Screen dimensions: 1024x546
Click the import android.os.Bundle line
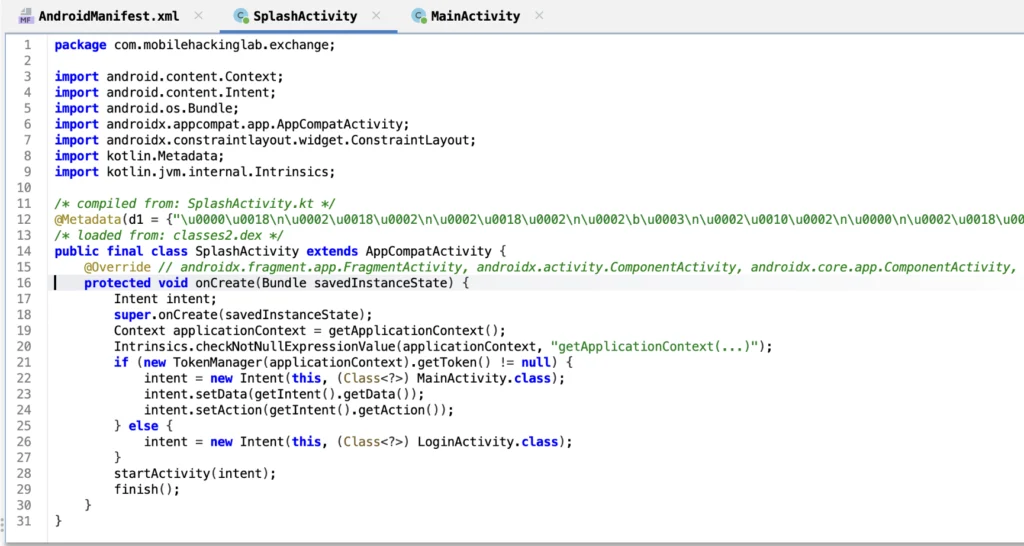(147, 108)
